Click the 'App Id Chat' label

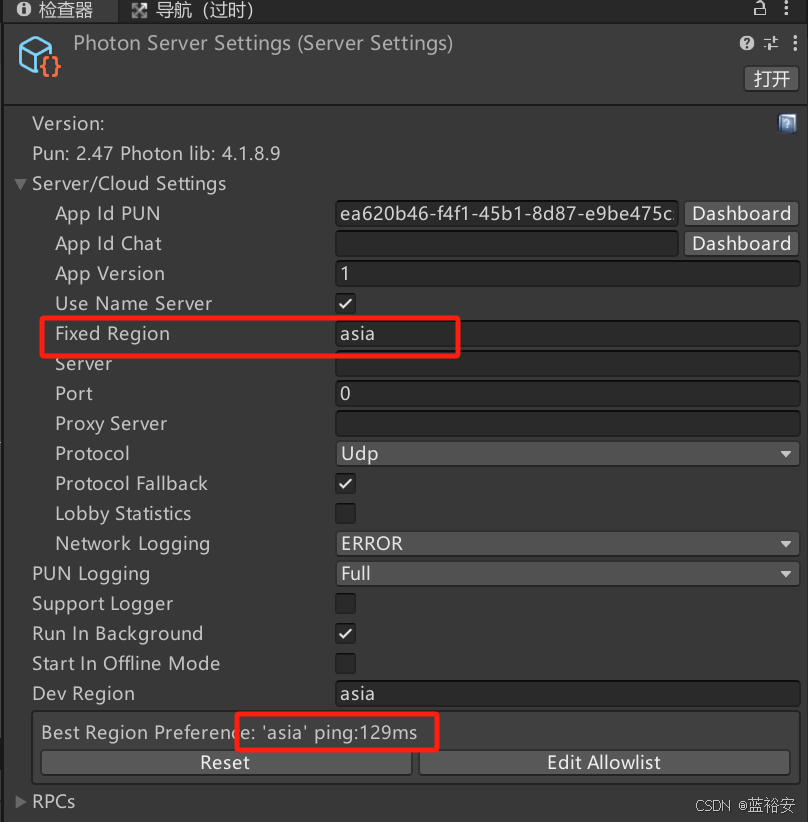[109, 244]
